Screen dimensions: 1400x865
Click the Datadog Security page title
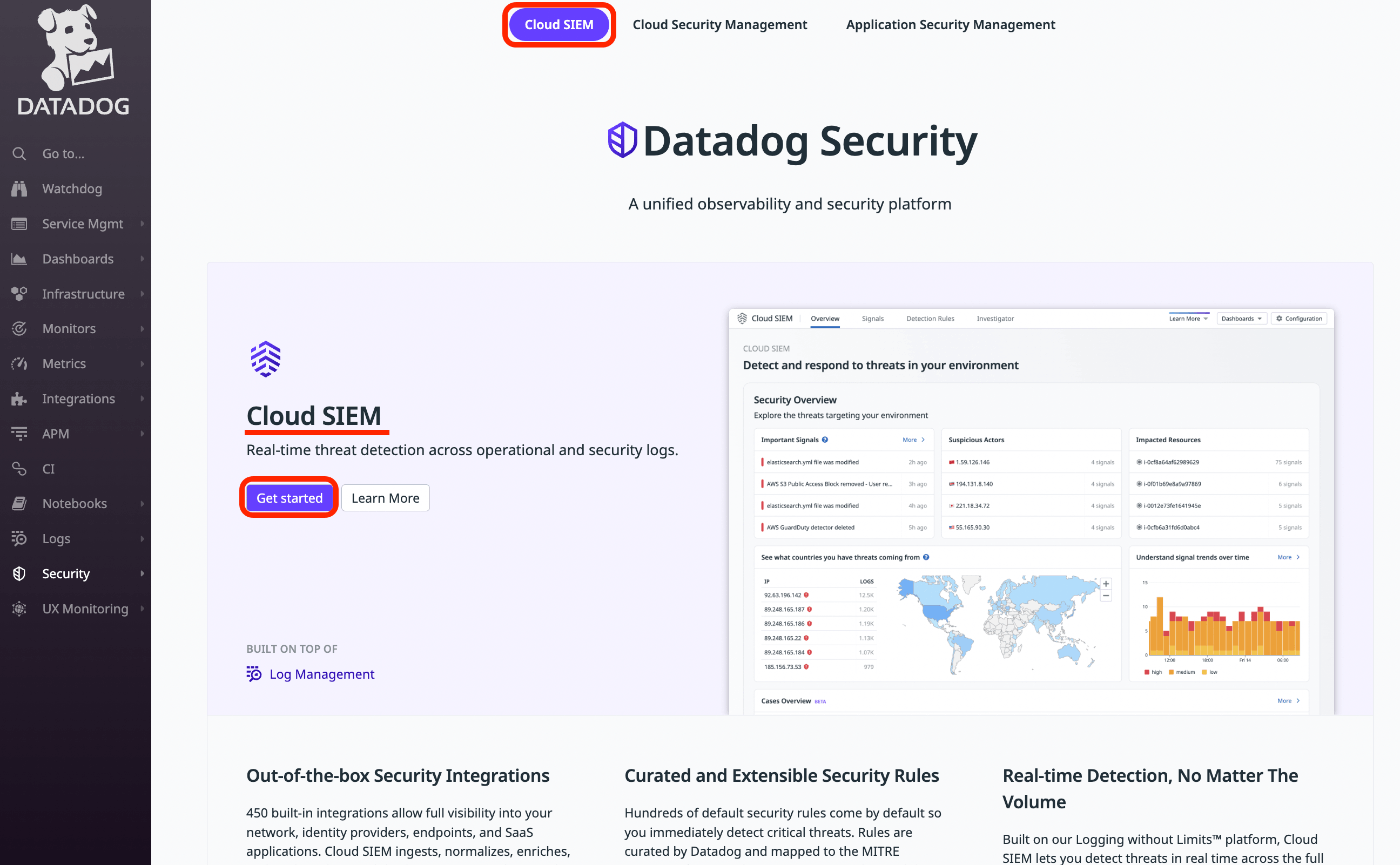[810, 141]
